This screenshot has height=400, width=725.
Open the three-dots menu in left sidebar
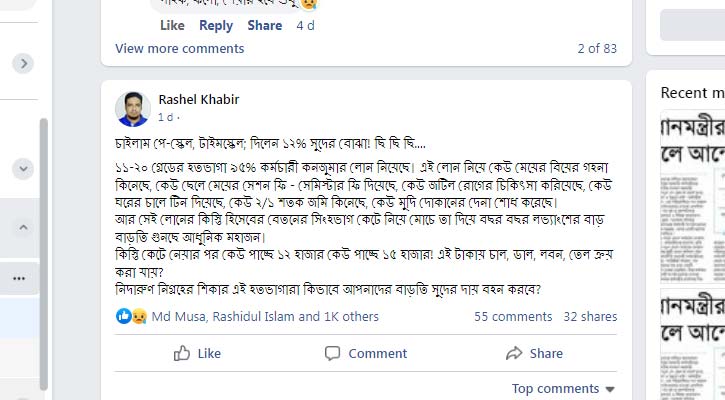(19, 278)
